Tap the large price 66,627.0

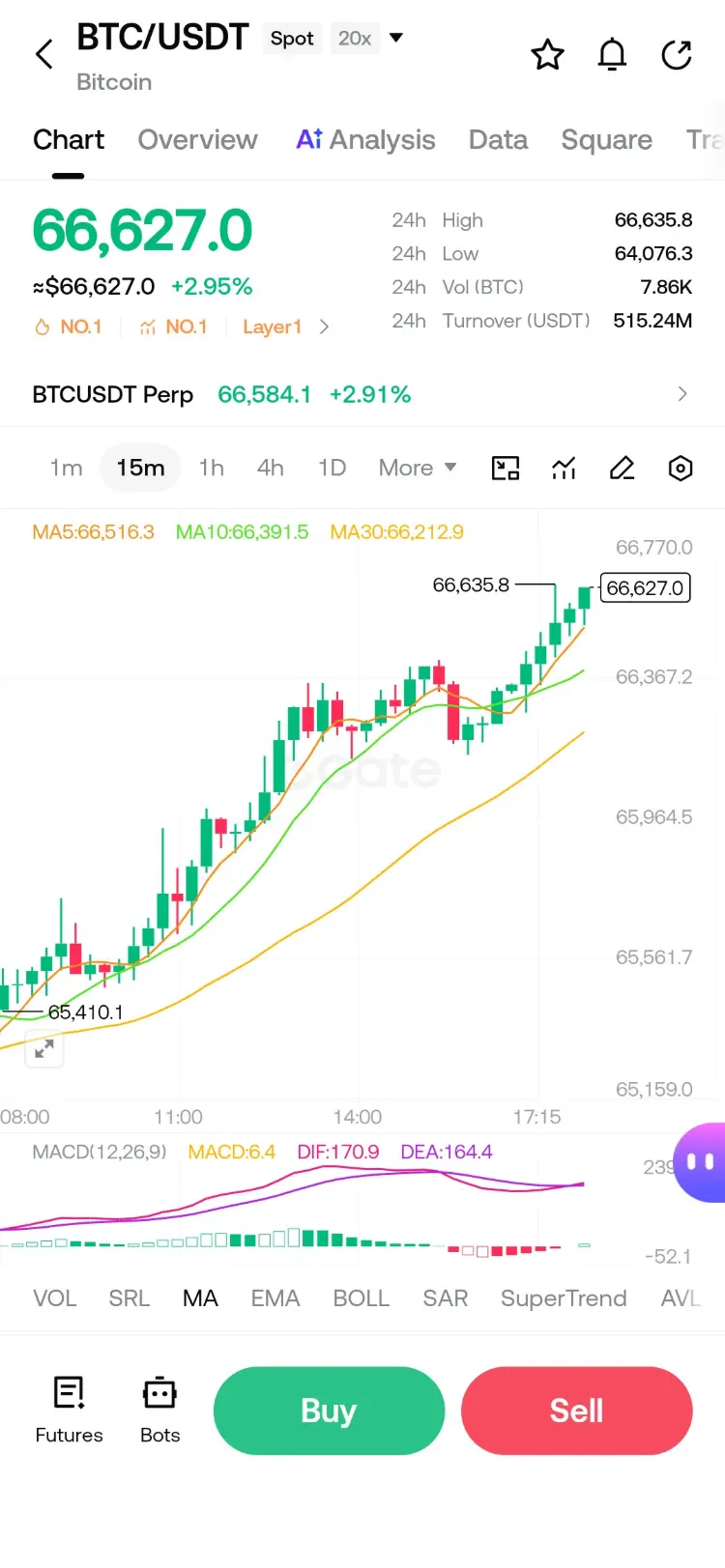142,232
